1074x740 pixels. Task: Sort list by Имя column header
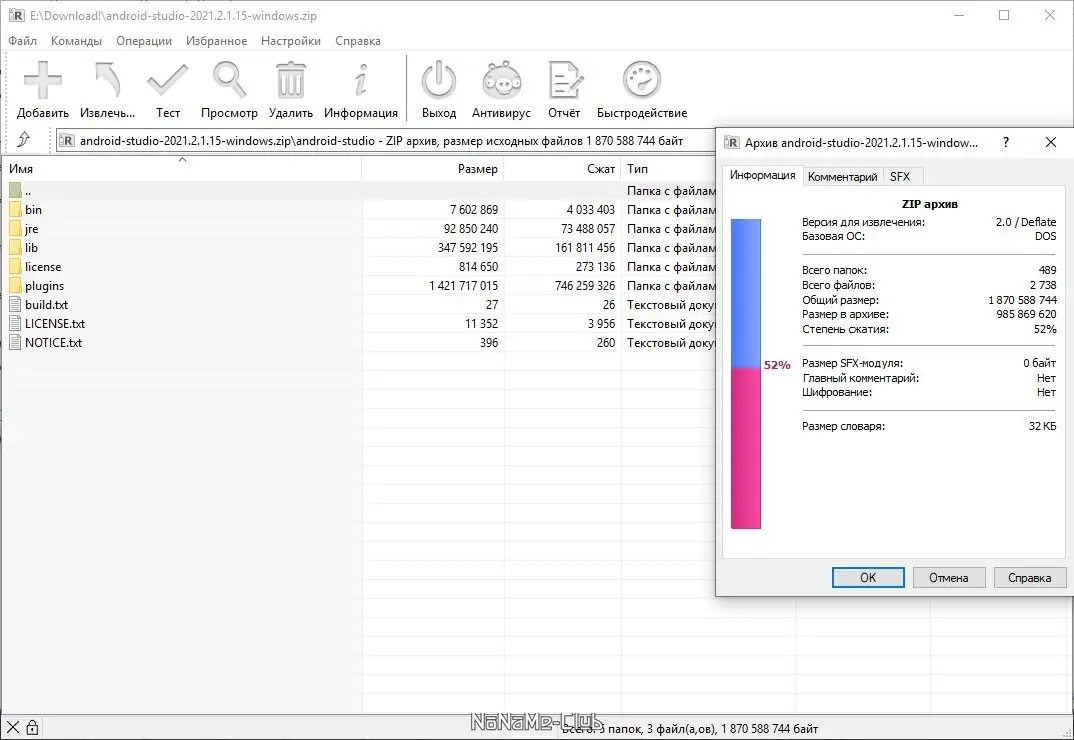coord(182,169)
